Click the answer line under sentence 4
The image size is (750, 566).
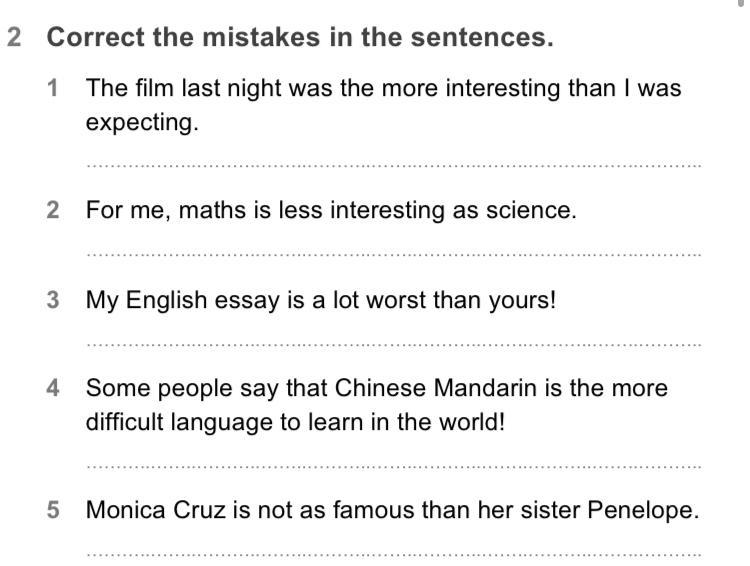point(394,466)
